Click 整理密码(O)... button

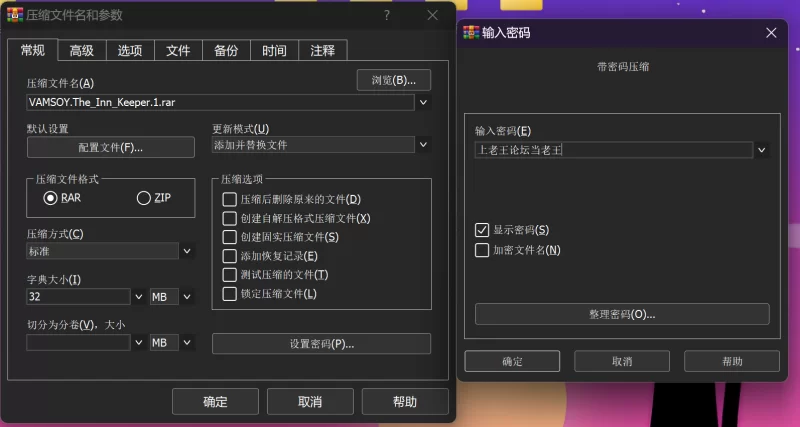[x=622, y=314]
